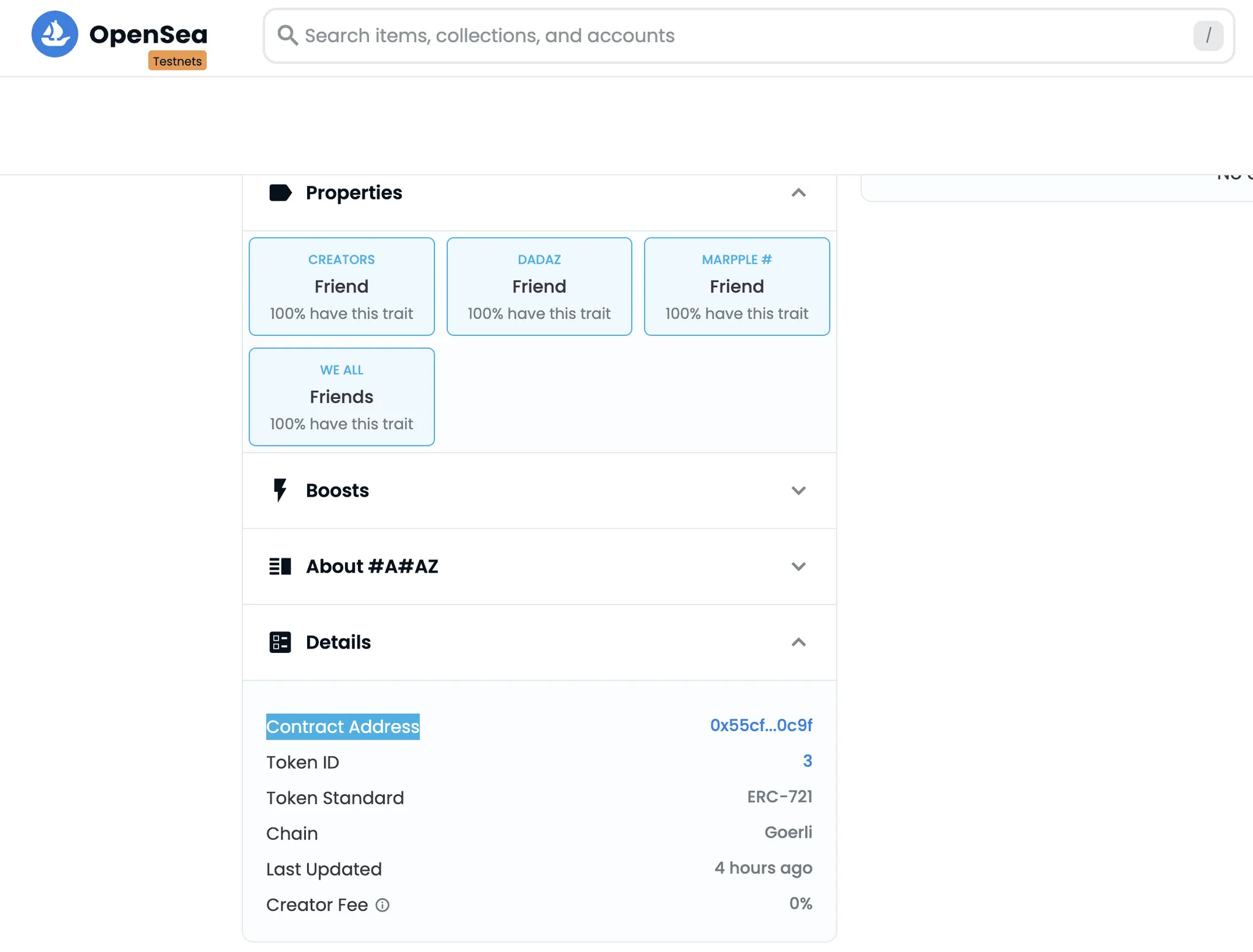
Task: Collapse the Details section chevron
Action: point(798,642)
